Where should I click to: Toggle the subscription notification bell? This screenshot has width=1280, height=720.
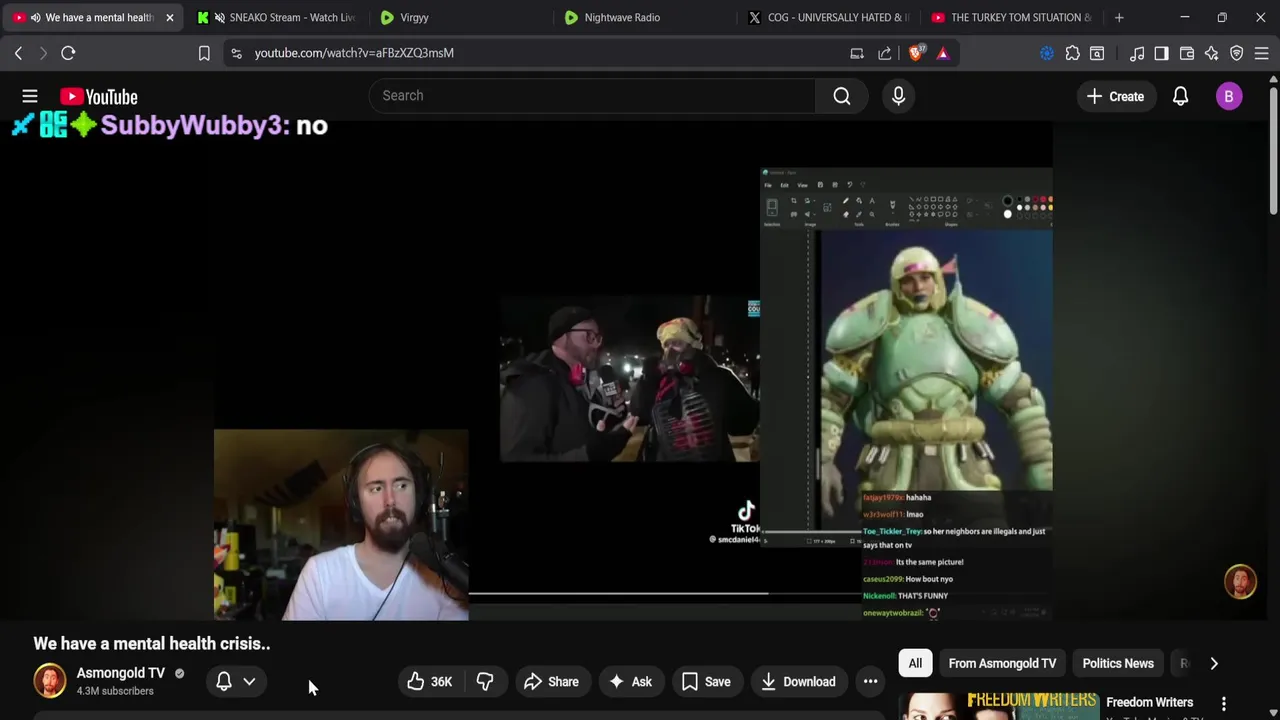click(224, 681)
